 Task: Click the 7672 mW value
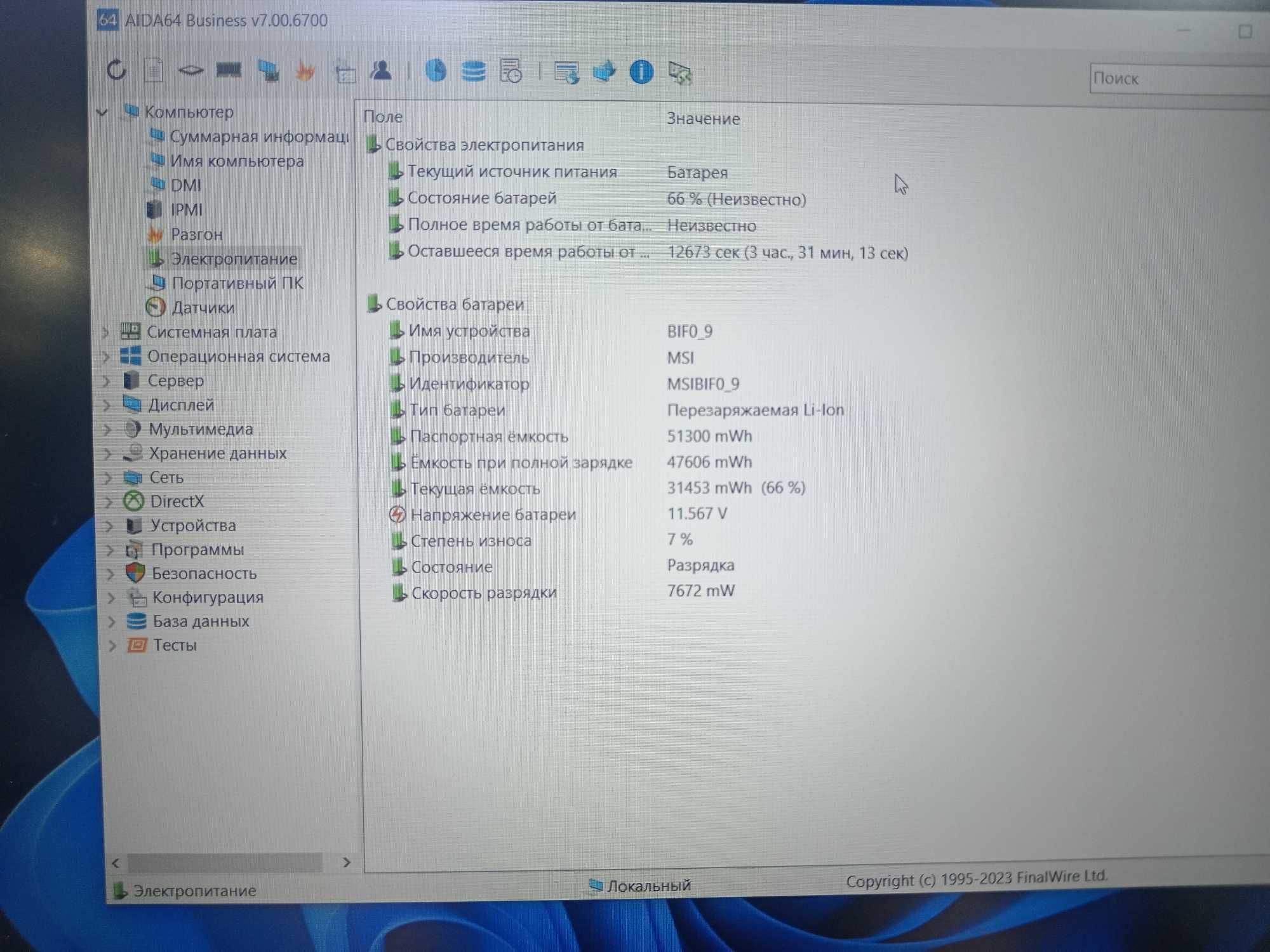700,591
